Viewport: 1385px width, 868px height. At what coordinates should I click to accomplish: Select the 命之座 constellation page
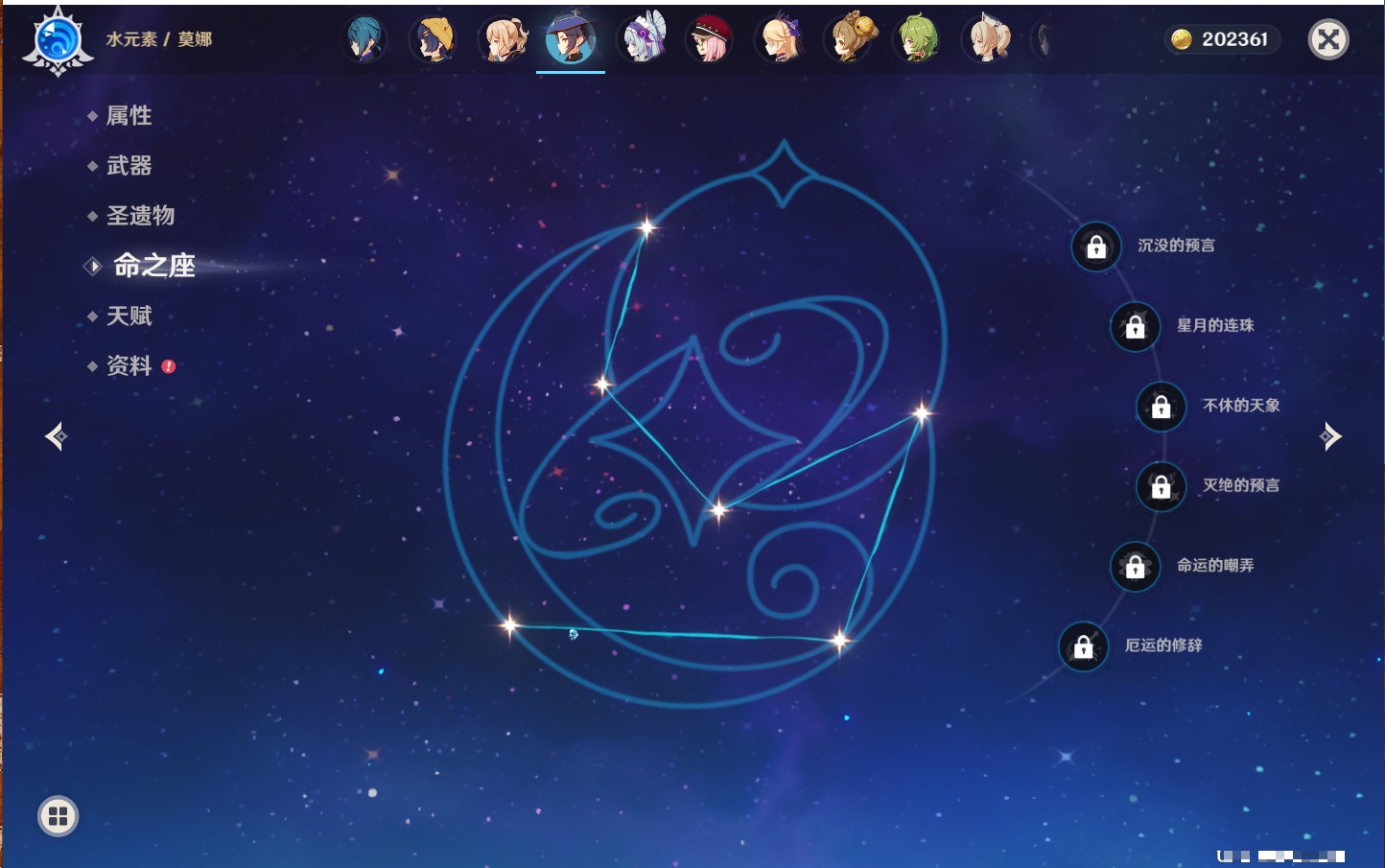[153, 266]
